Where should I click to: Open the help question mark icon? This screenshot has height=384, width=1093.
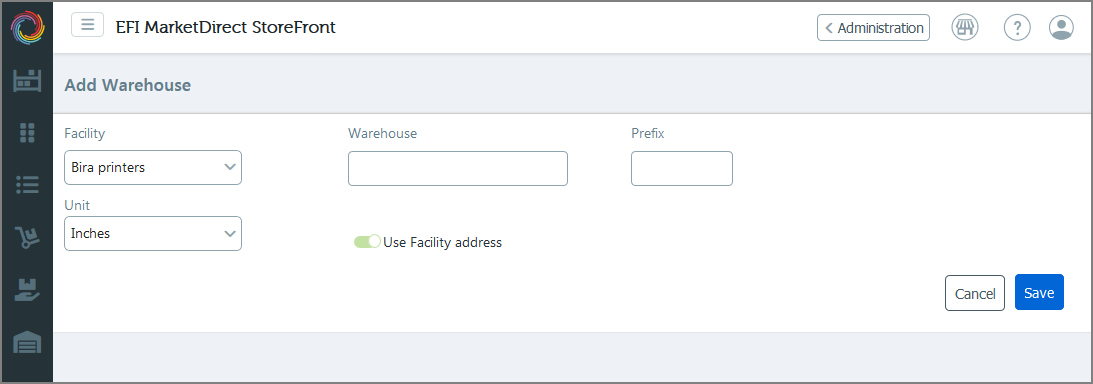(1017, 28)
